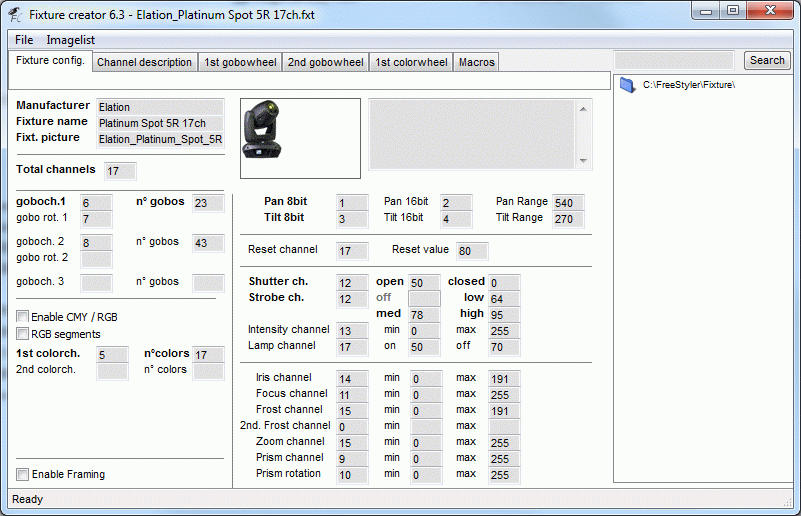Switch to the Channel description tab

coord(145,62)
